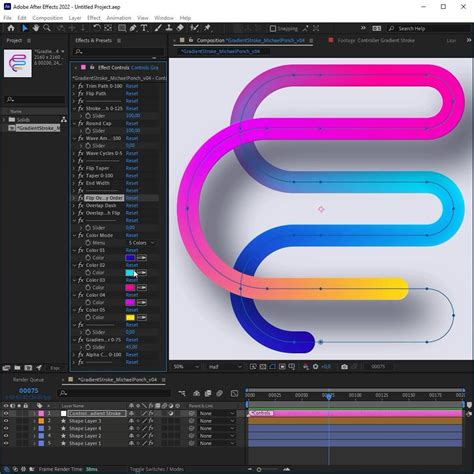Screen dimensions: 474x474
Task: Hide Shape Layer 3 with eye icon
Action: coord(6,421)
